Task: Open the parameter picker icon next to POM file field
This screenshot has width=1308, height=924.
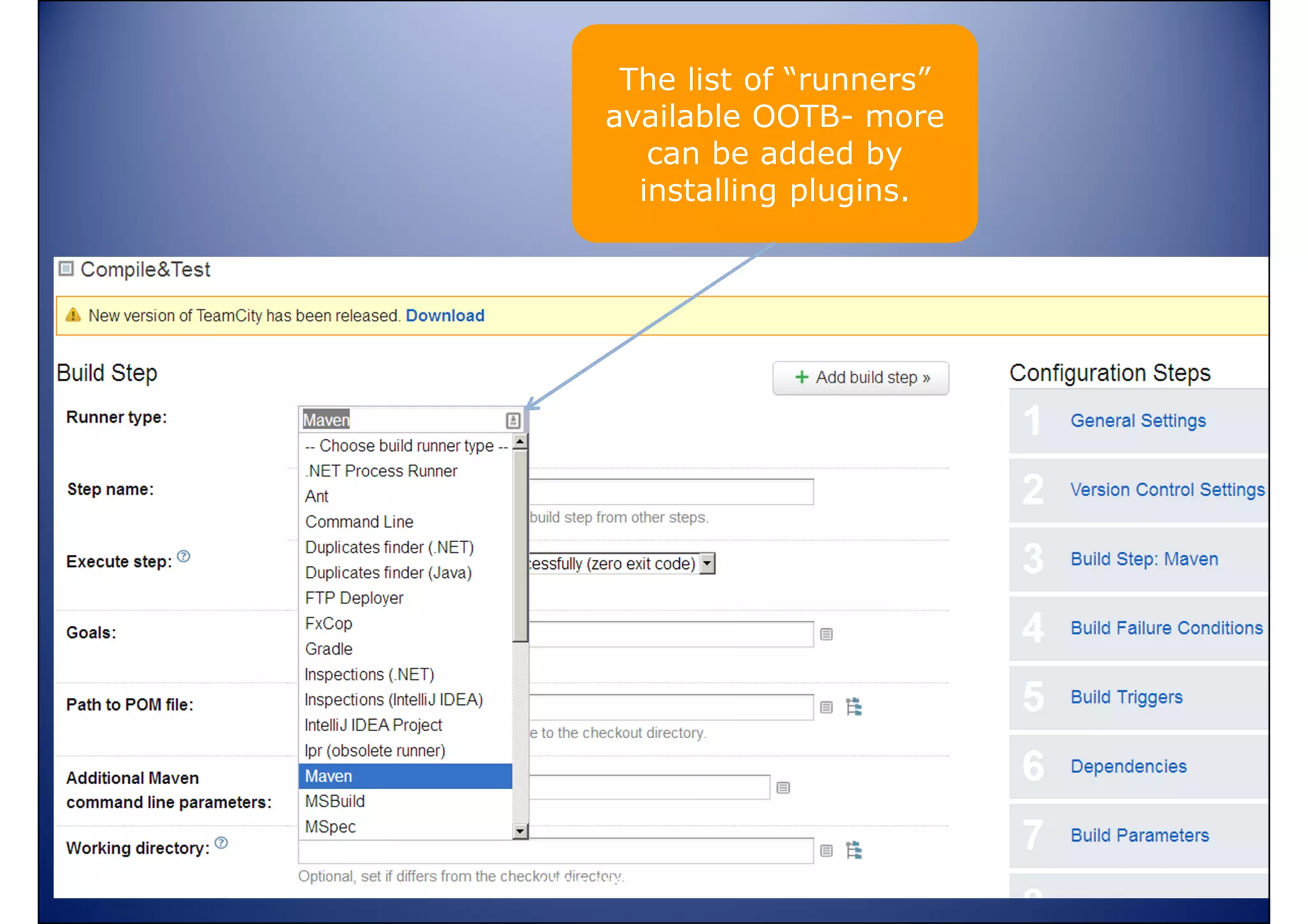Action: coord(826,707)
